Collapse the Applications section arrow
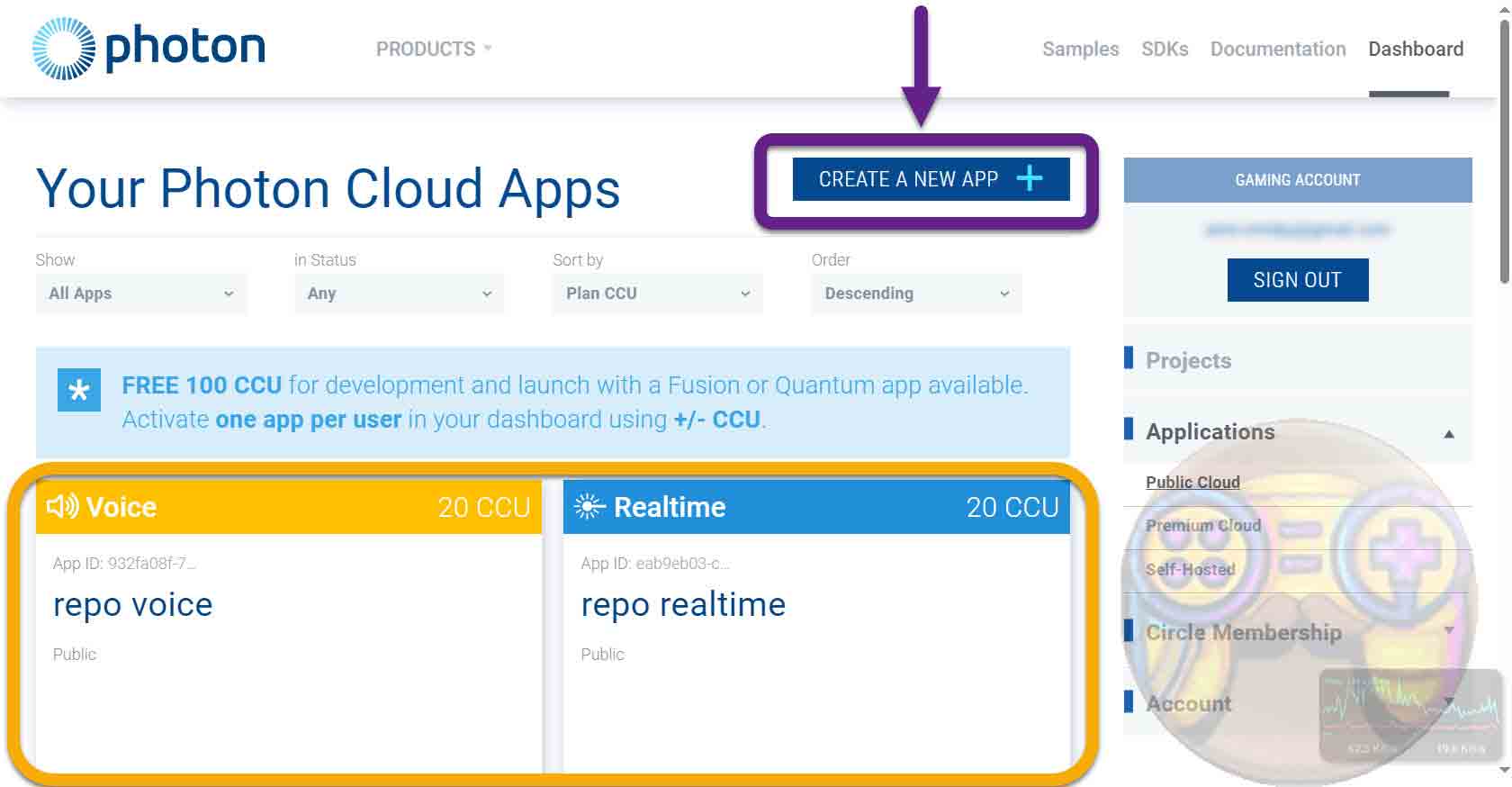Viewport: 1512px width, 787px height. coord(1449,433)
